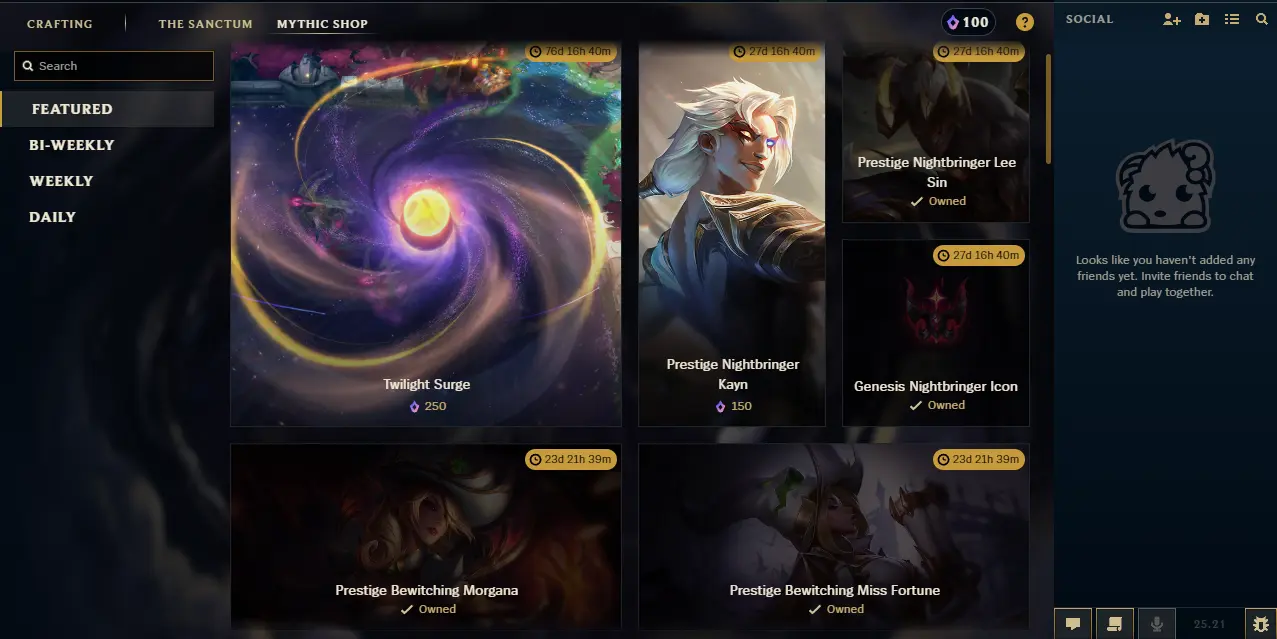Click the shop Search field
The image size is (1277, 639).
pos(114,66)
